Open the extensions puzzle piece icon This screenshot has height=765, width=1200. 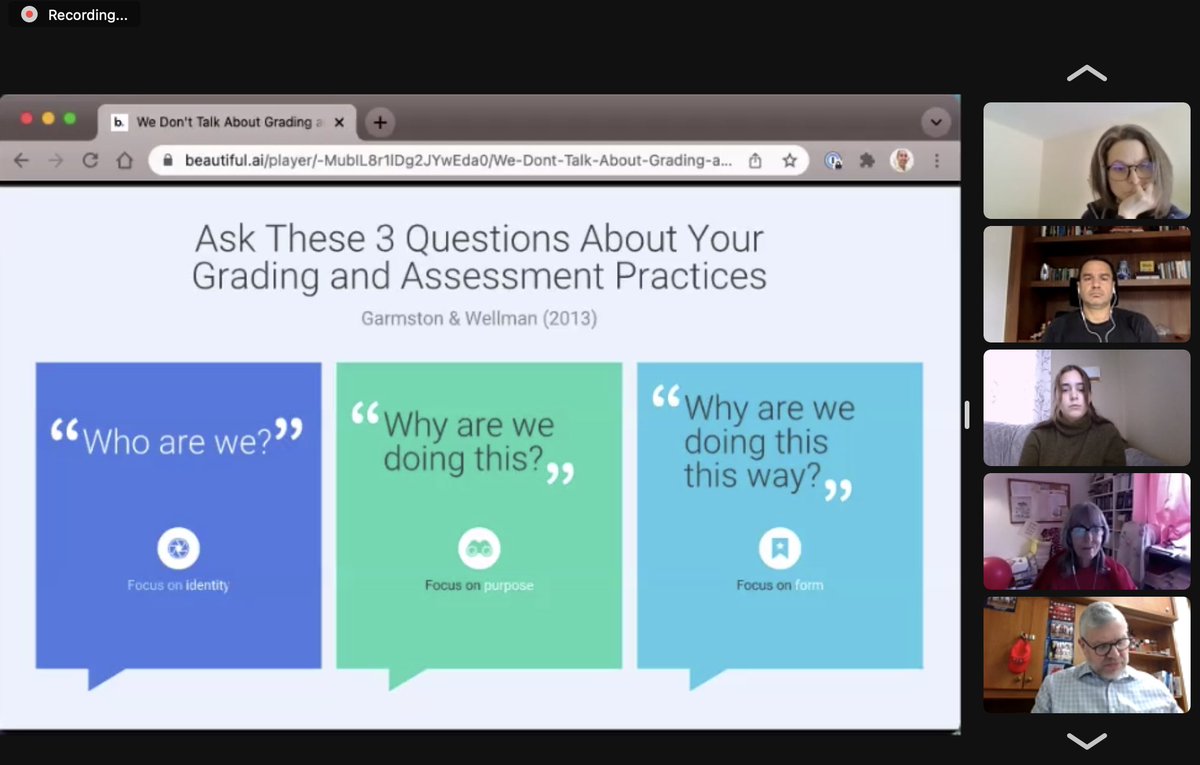[867, 160]
